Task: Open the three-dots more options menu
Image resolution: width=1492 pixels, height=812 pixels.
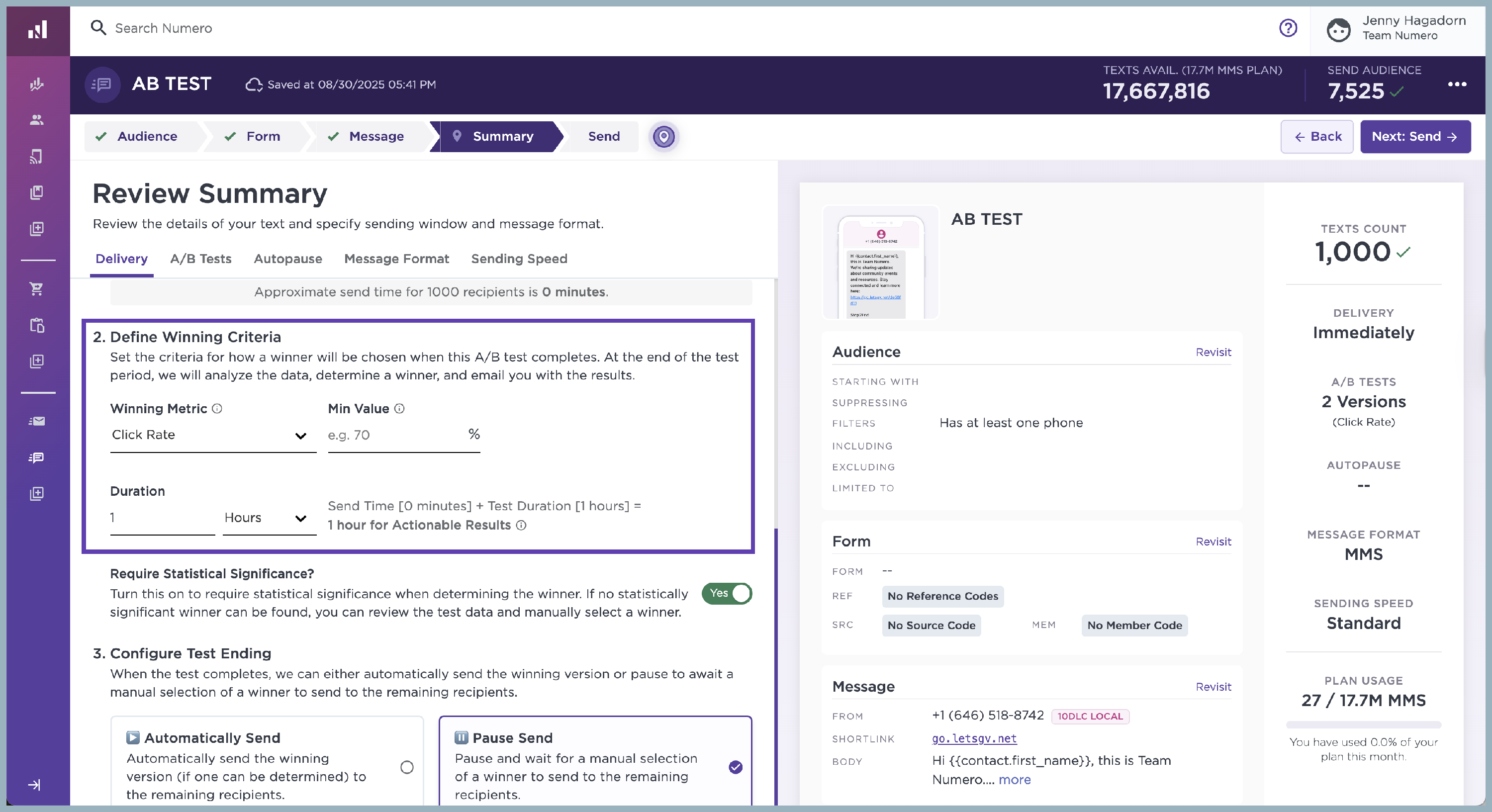Action: [x=1457, y=85]
